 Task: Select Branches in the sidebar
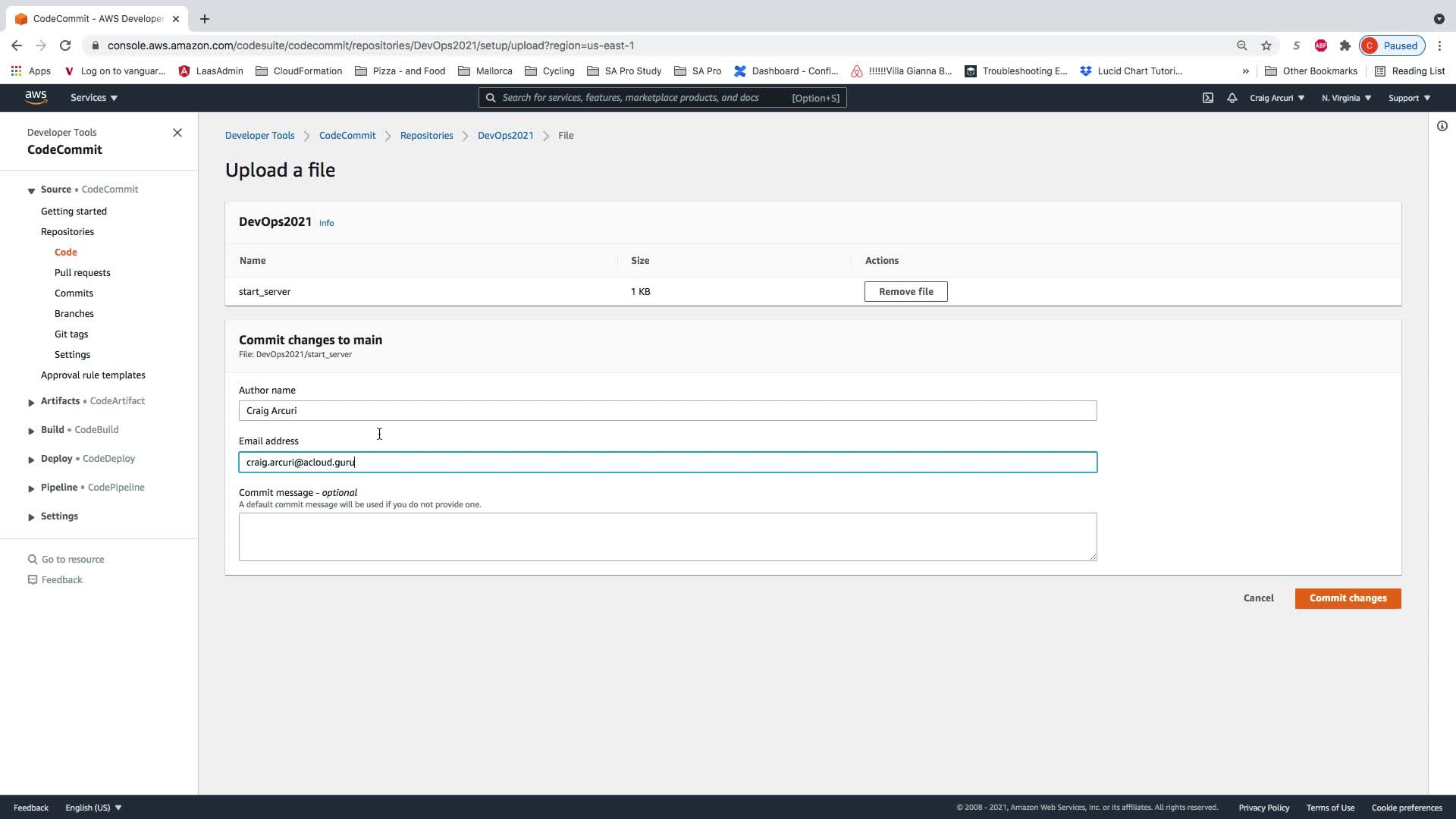pyautogui.click(x=74, y=314)
